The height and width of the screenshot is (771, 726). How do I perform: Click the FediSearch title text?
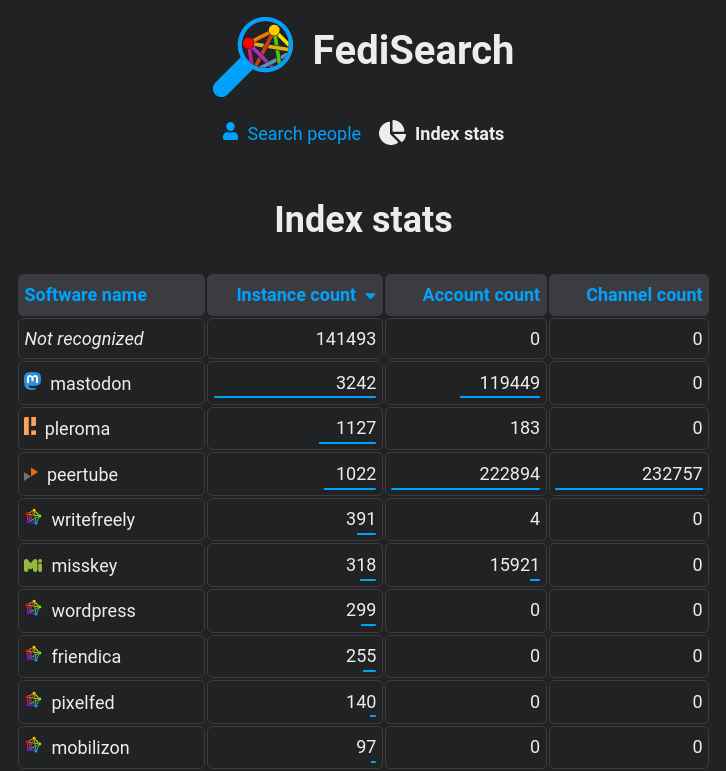[413, 51]
